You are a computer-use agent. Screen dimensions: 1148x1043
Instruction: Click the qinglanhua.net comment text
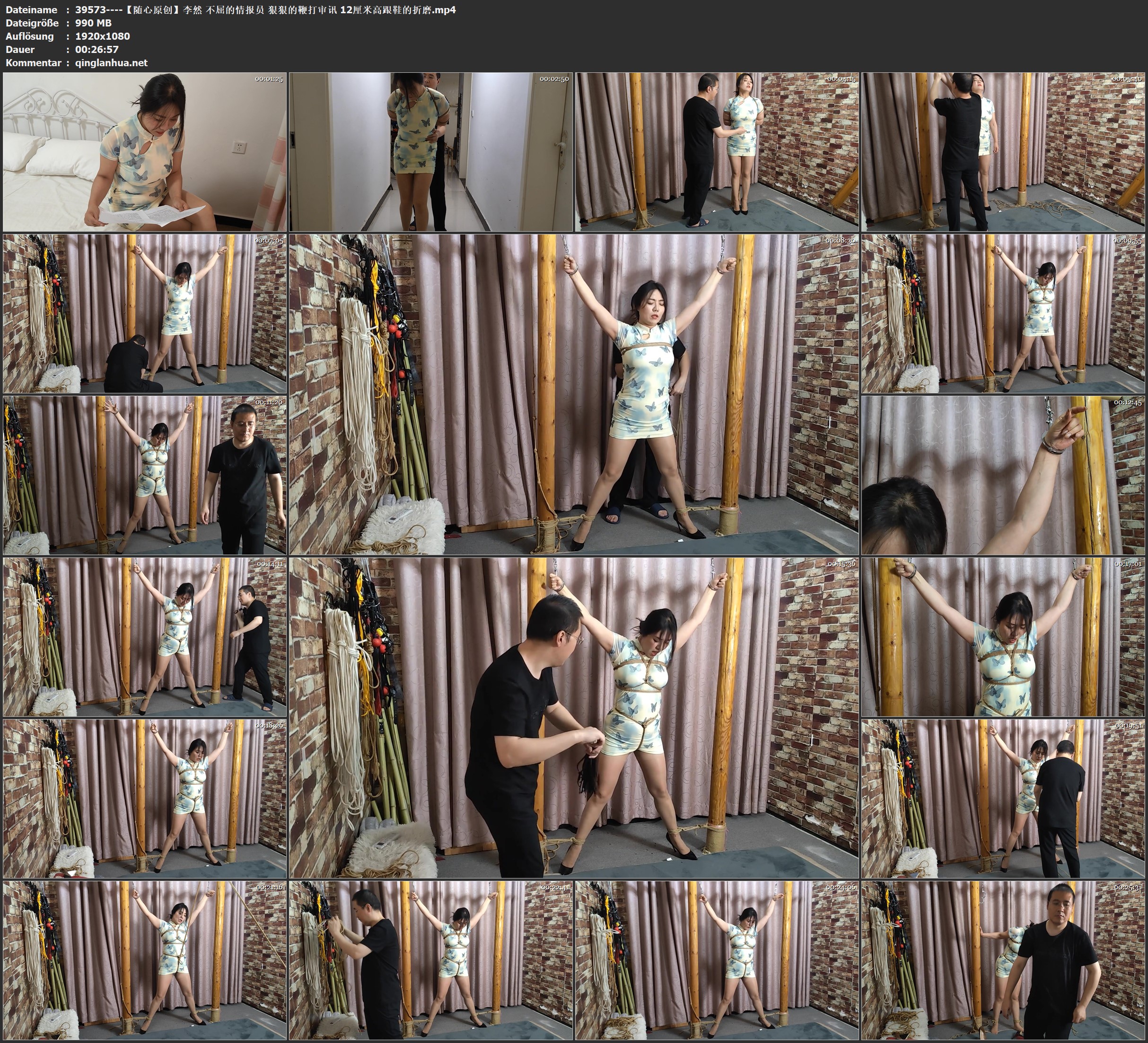pos(111,62)
